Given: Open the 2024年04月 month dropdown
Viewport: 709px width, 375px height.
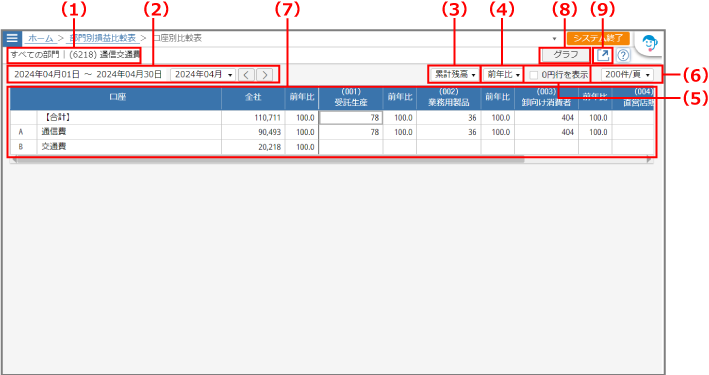Looking at the screenshot, I should tap(203, 75).
